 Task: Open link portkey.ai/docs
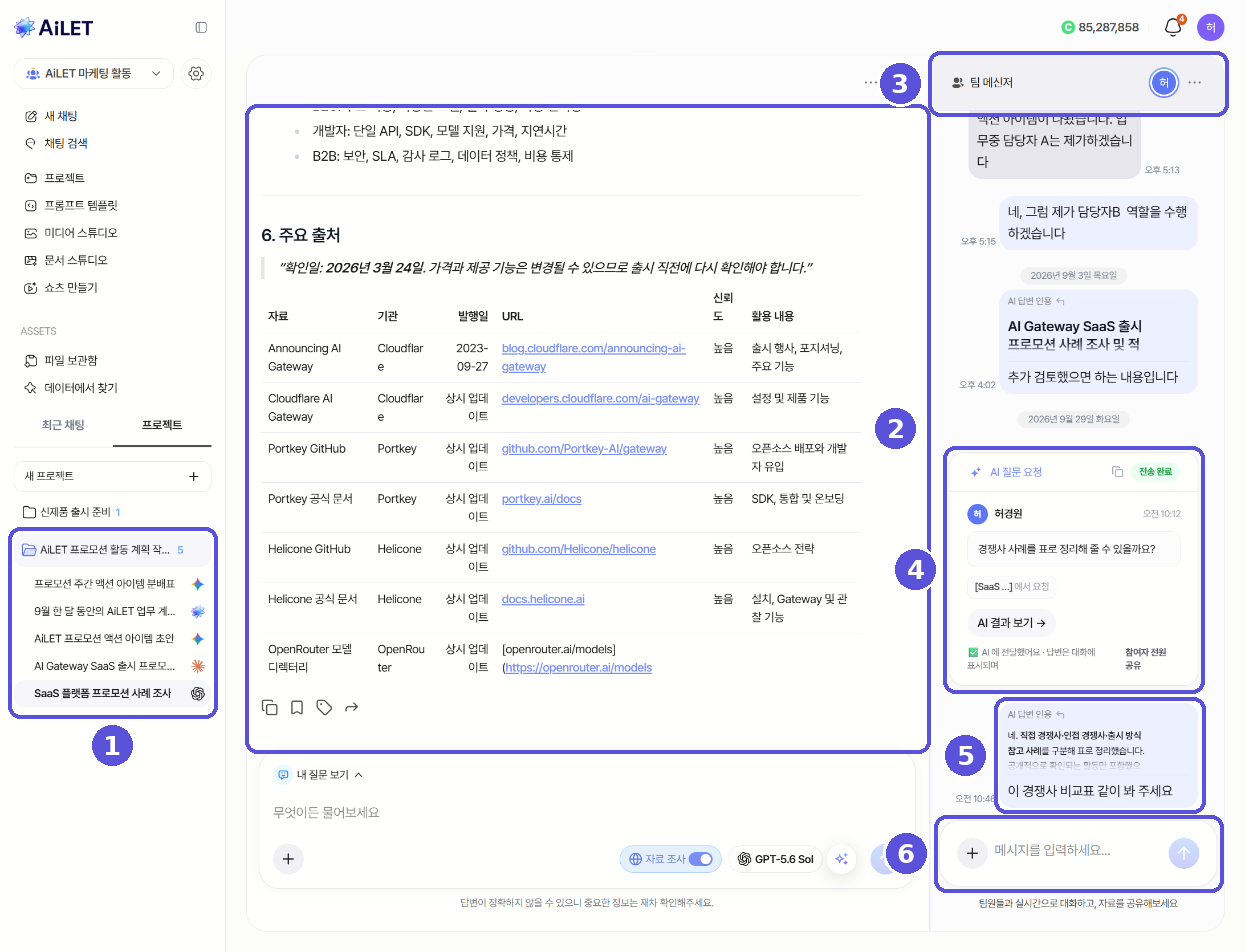pyautogui.click(x=541, y=498)
